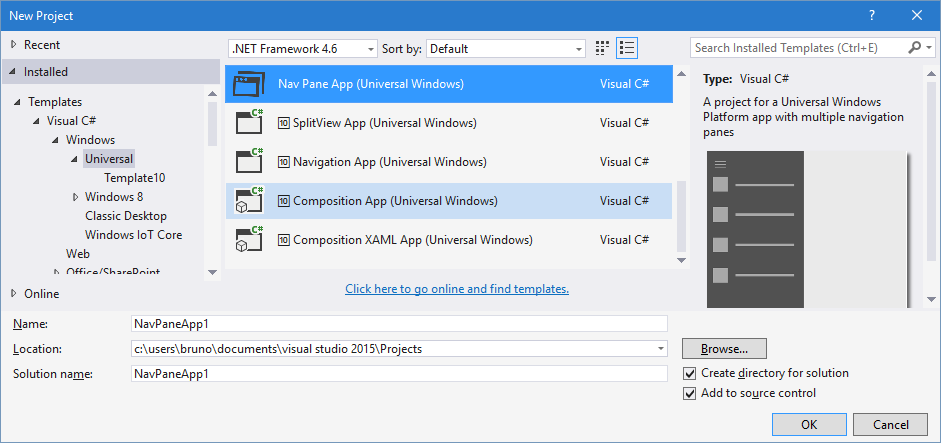Click the project Name text field
This screenshot has width=941, height=443.
tap(399, 323)
